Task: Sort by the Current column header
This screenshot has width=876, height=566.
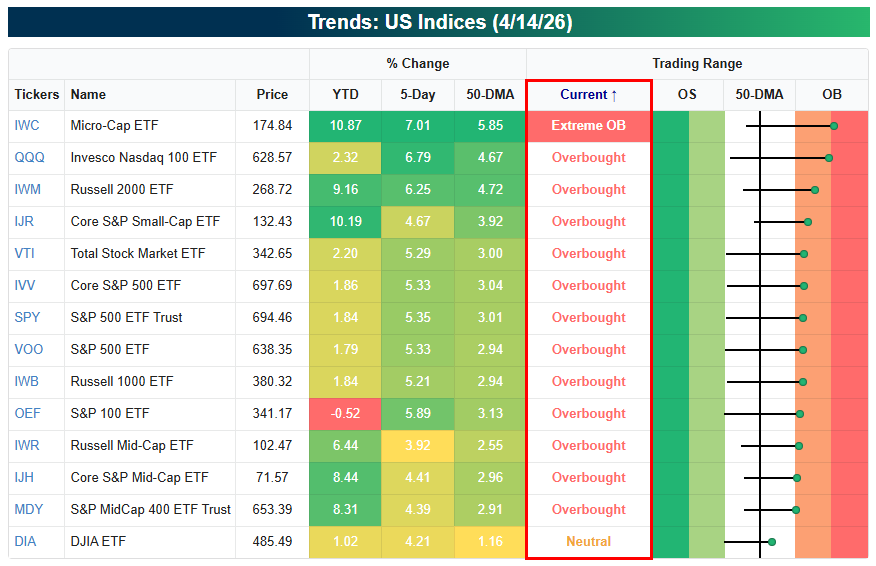Action: pos(589,94)
